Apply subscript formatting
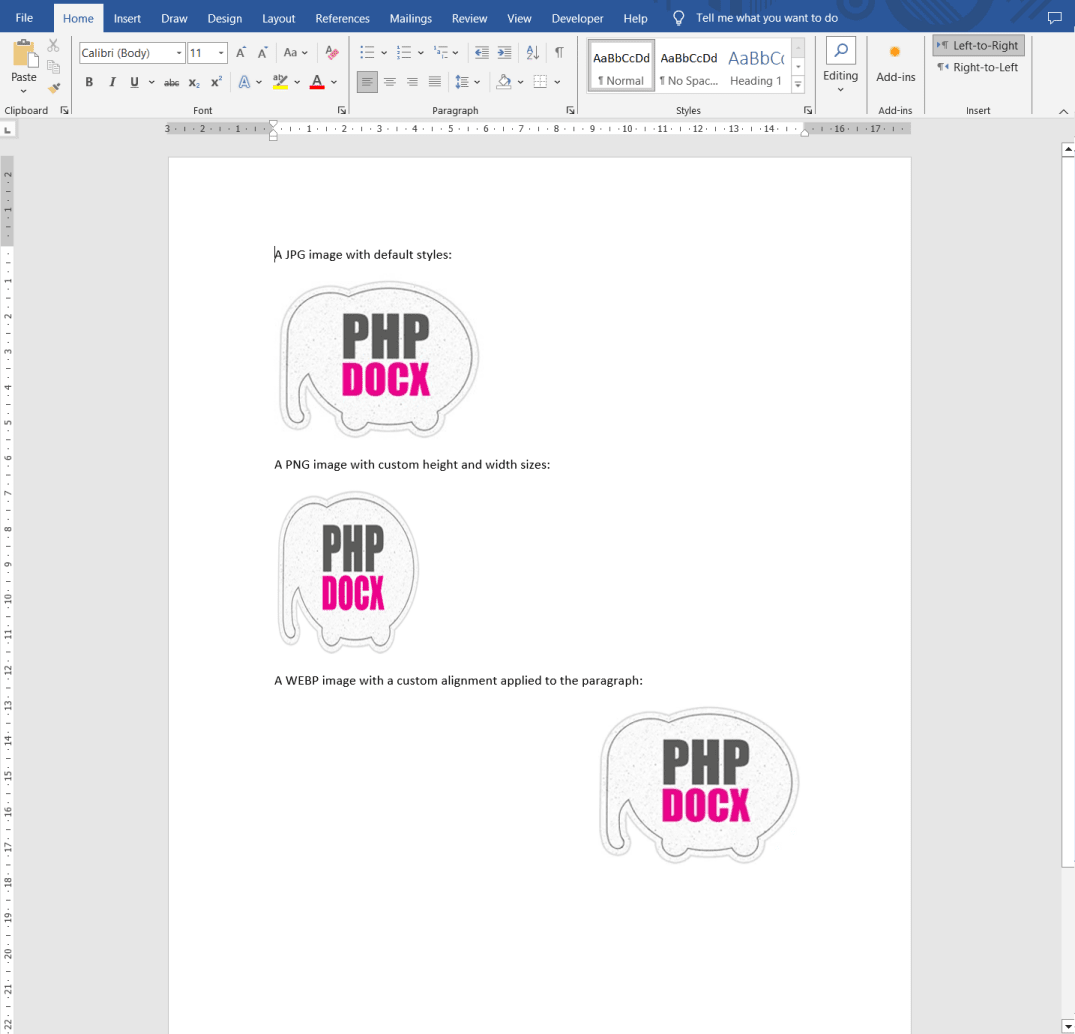This screenshot has width=1075, height=1034. [x=194, y=82]
